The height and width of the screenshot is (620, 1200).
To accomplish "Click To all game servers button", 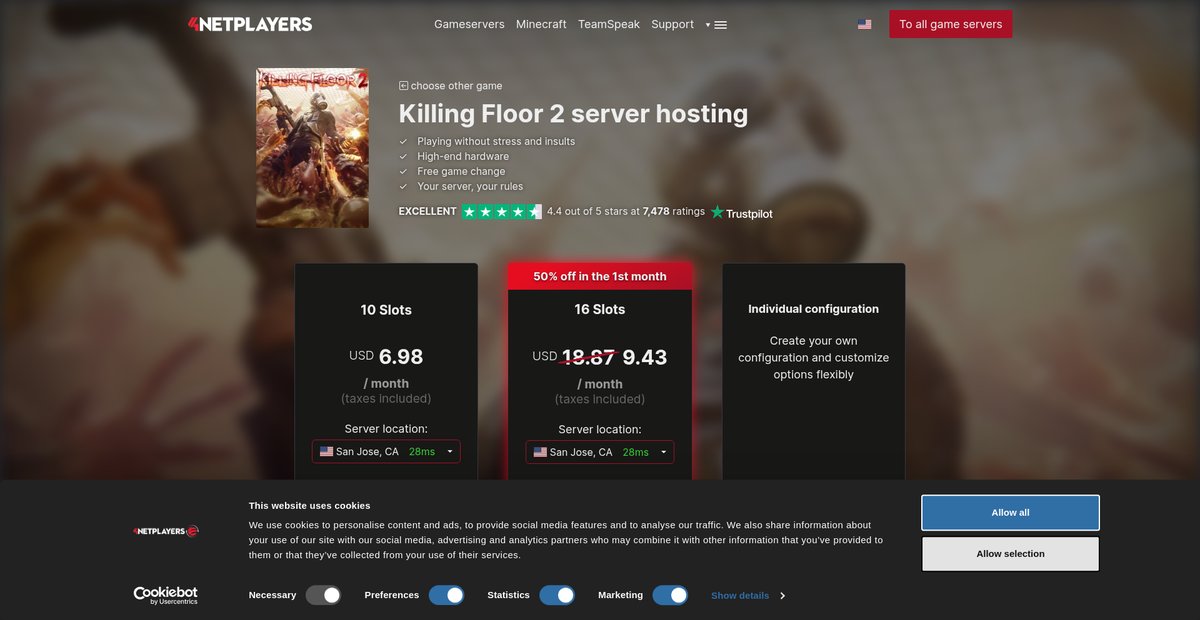I will click(x=951, y=24).
